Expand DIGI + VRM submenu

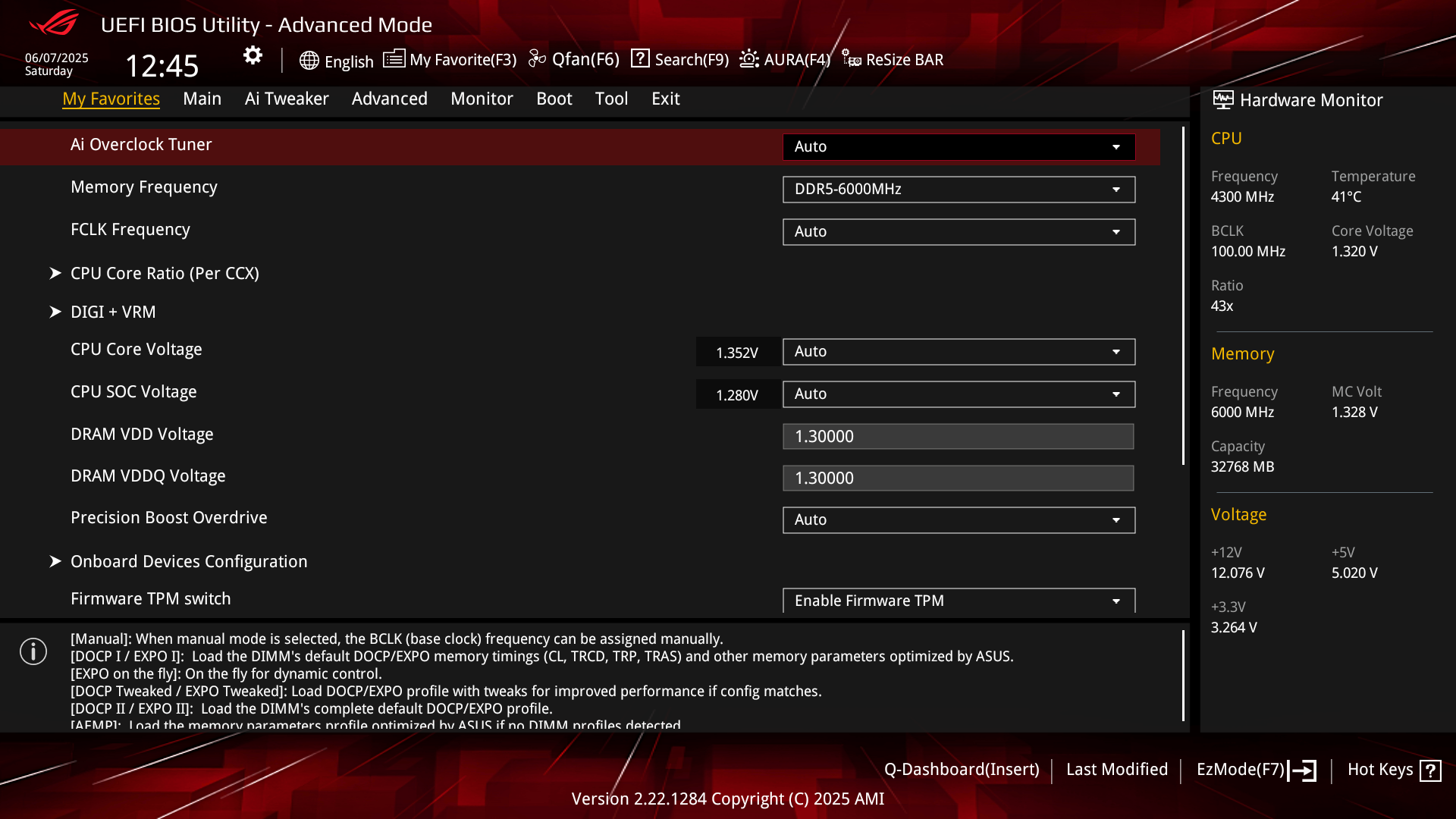[x=113, y=312]
